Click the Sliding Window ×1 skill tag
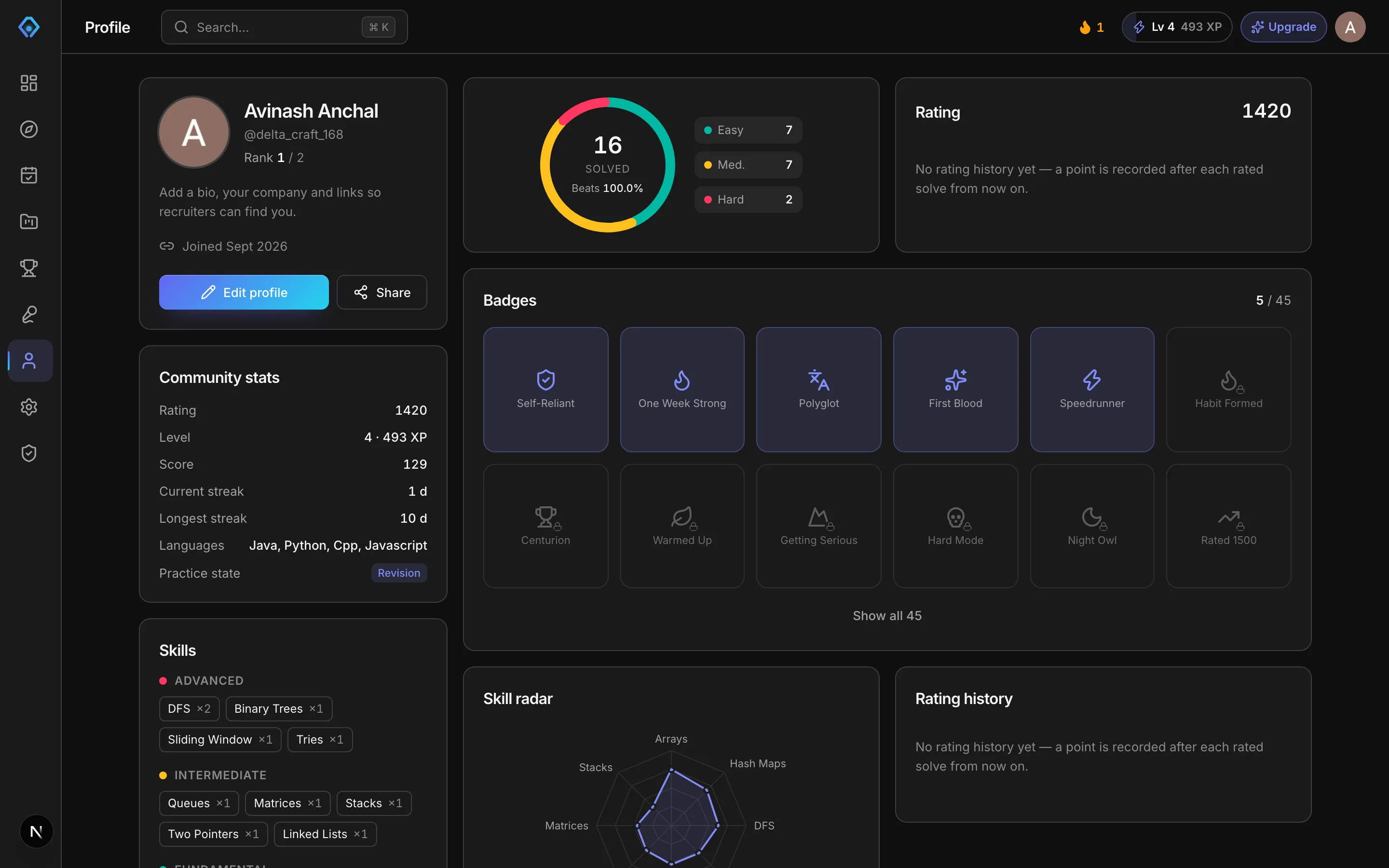 (220, 739)
